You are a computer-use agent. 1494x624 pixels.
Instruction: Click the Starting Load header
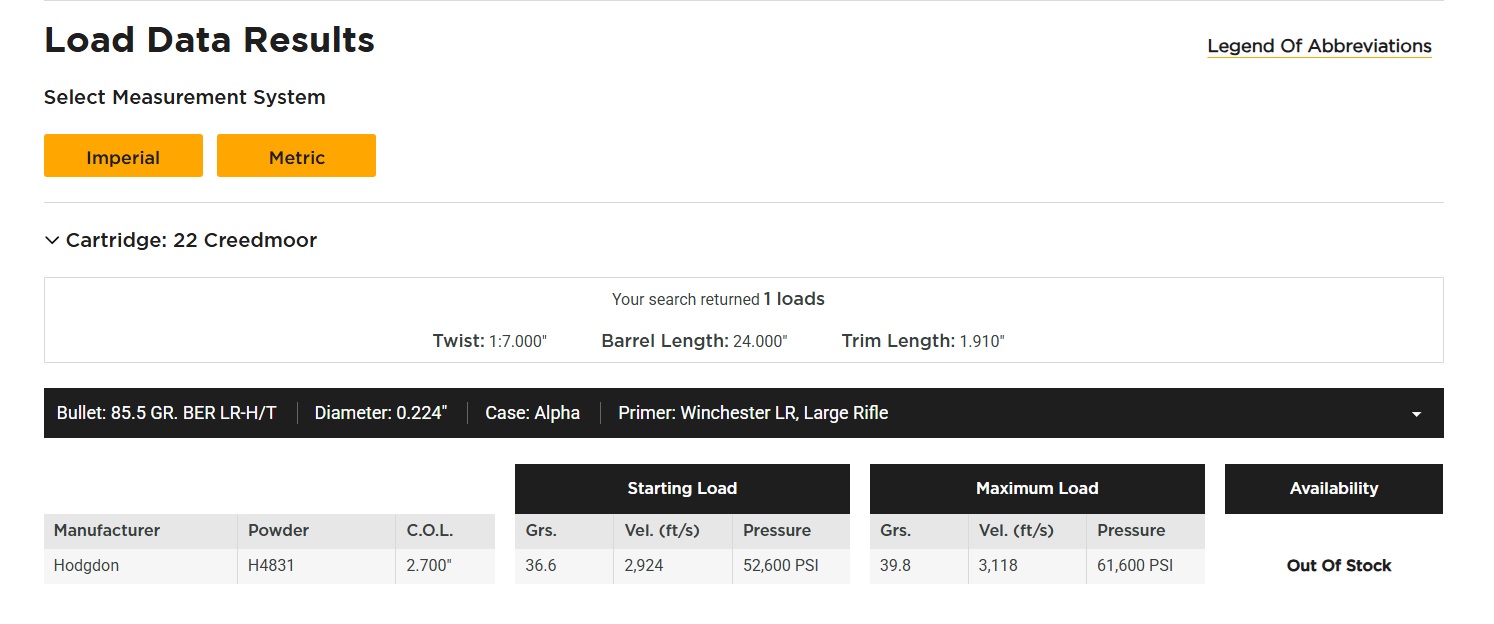pos(682,489)
